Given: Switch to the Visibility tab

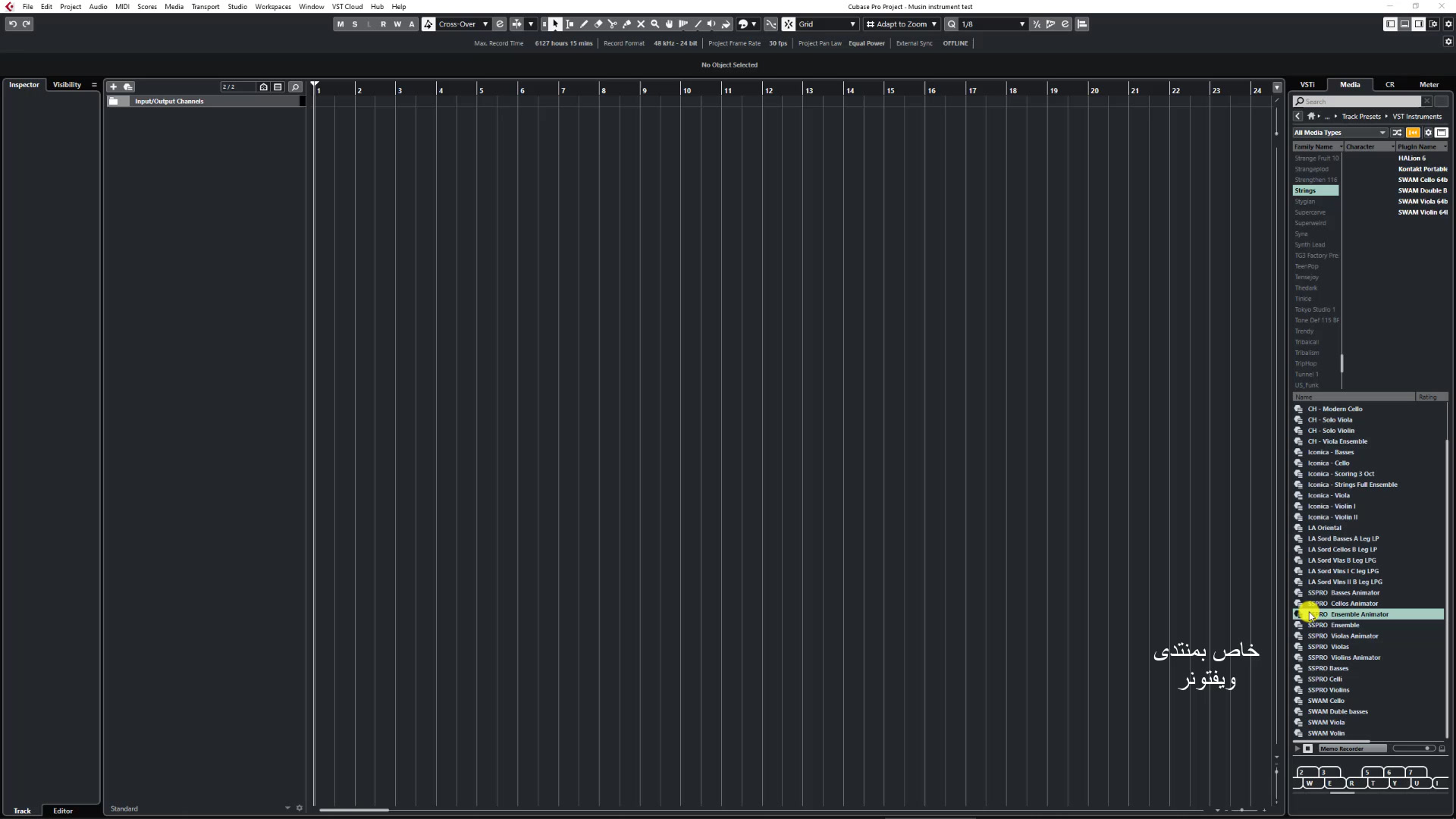Looking at the screenshot, I should point(67,85).
